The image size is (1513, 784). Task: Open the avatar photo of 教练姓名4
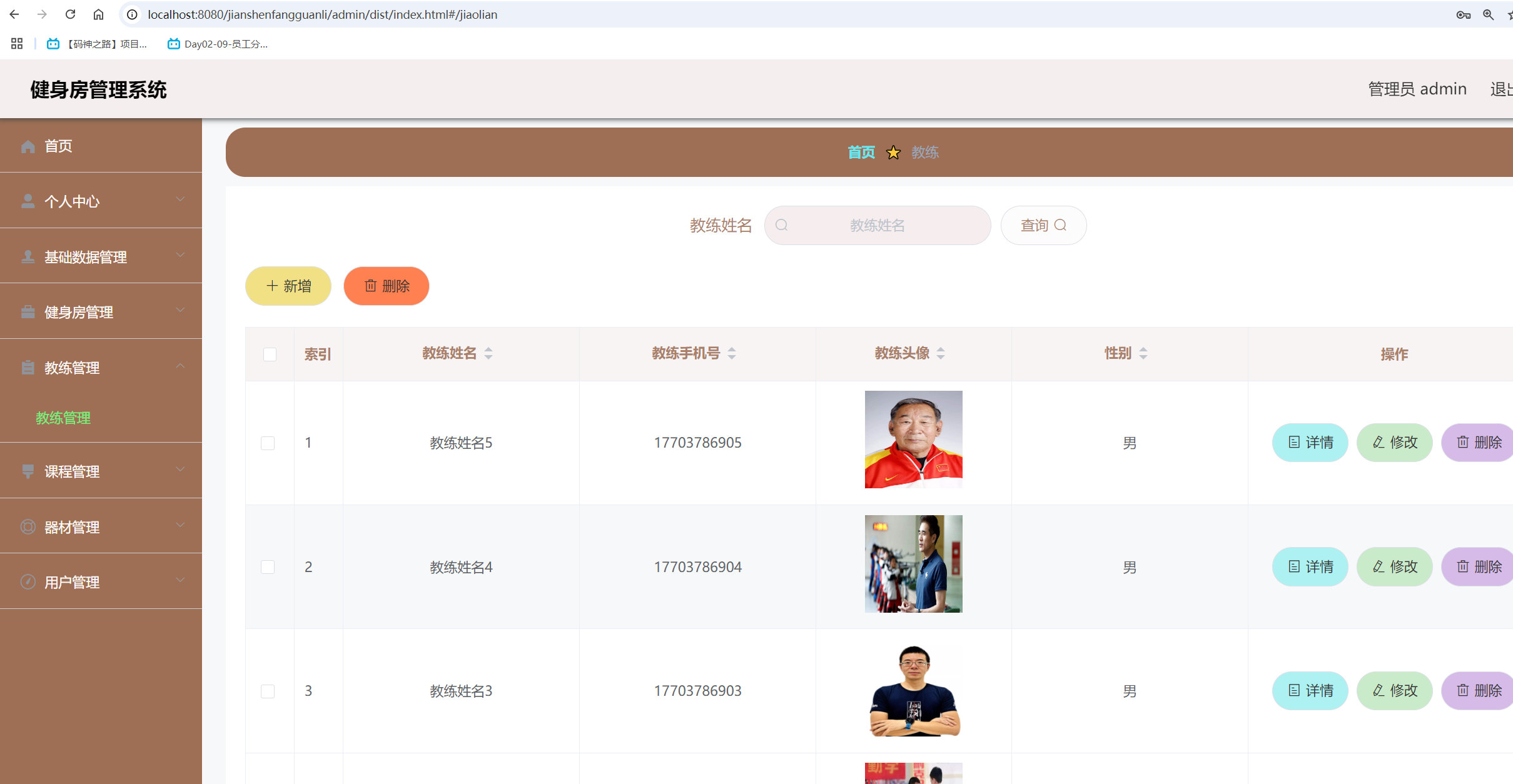coord(914,564)
